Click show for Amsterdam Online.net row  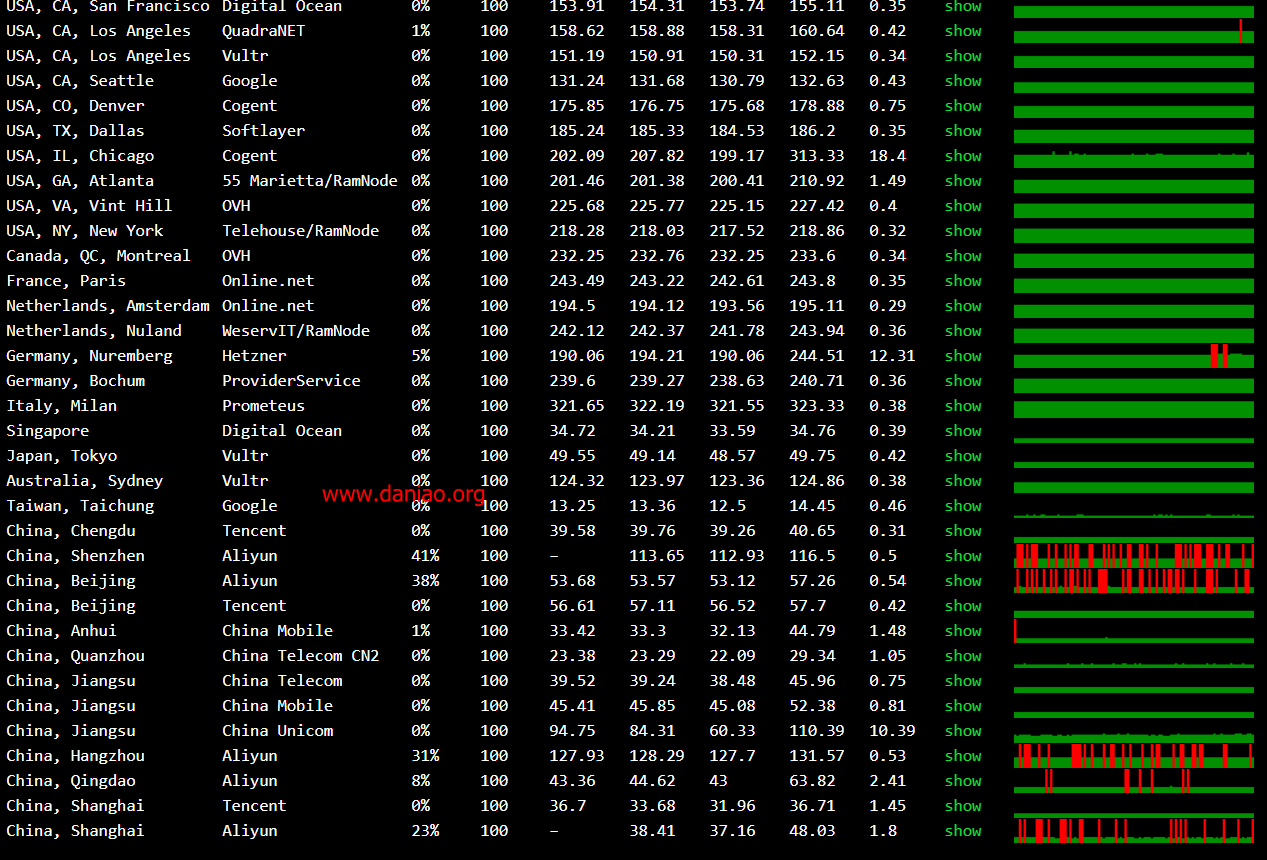(963, 306)
